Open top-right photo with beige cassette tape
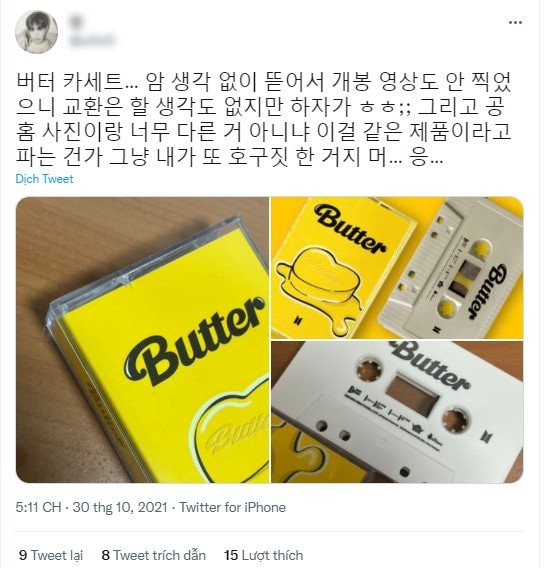544x568 pixels. (397, 268)
